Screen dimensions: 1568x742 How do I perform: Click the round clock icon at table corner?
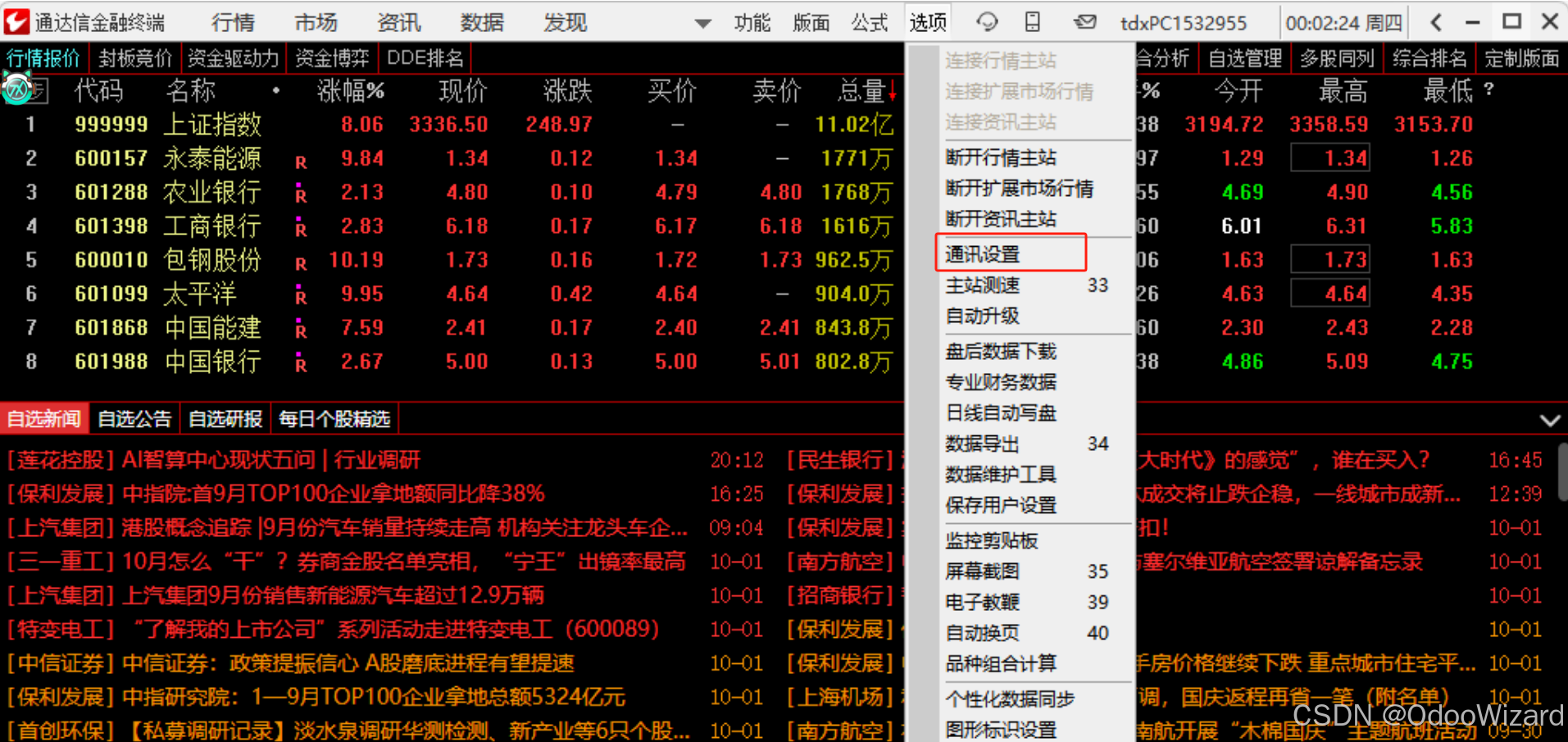(17, 89)
